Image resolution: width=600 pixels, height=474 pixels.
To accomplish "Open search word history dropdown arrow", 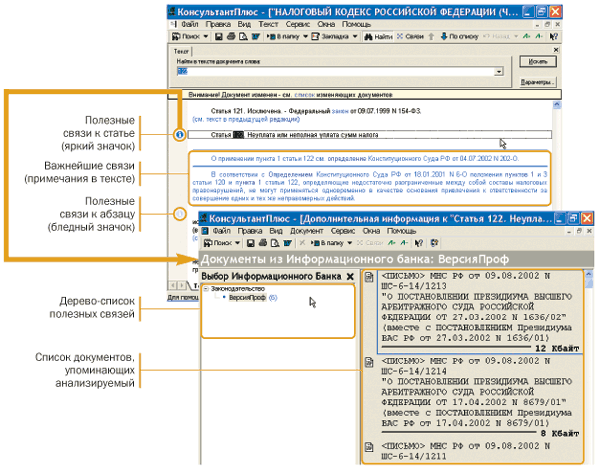I will pyautogui.click(x=499, y=72).
